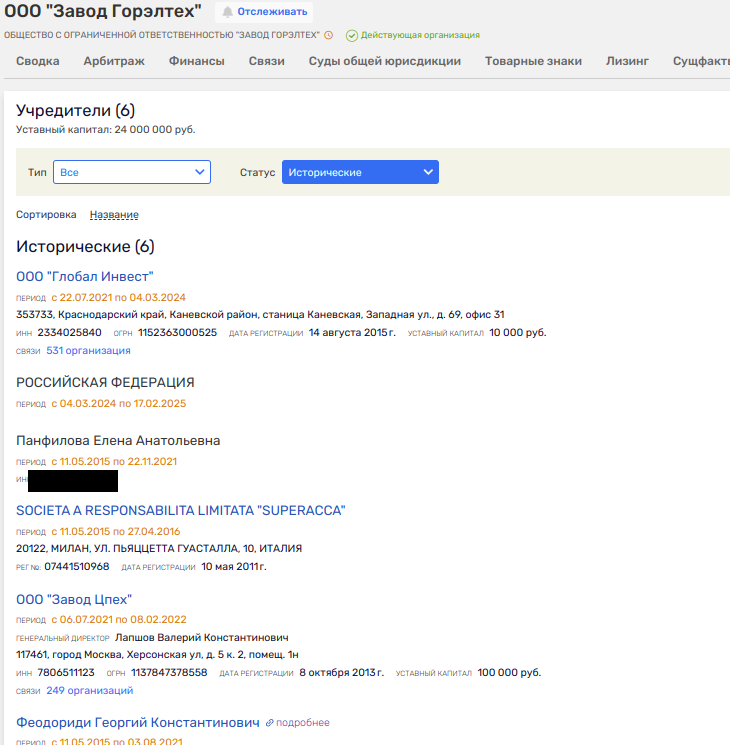
Task: Click the Действующая организация status text
Action: (x=420, y=35)
